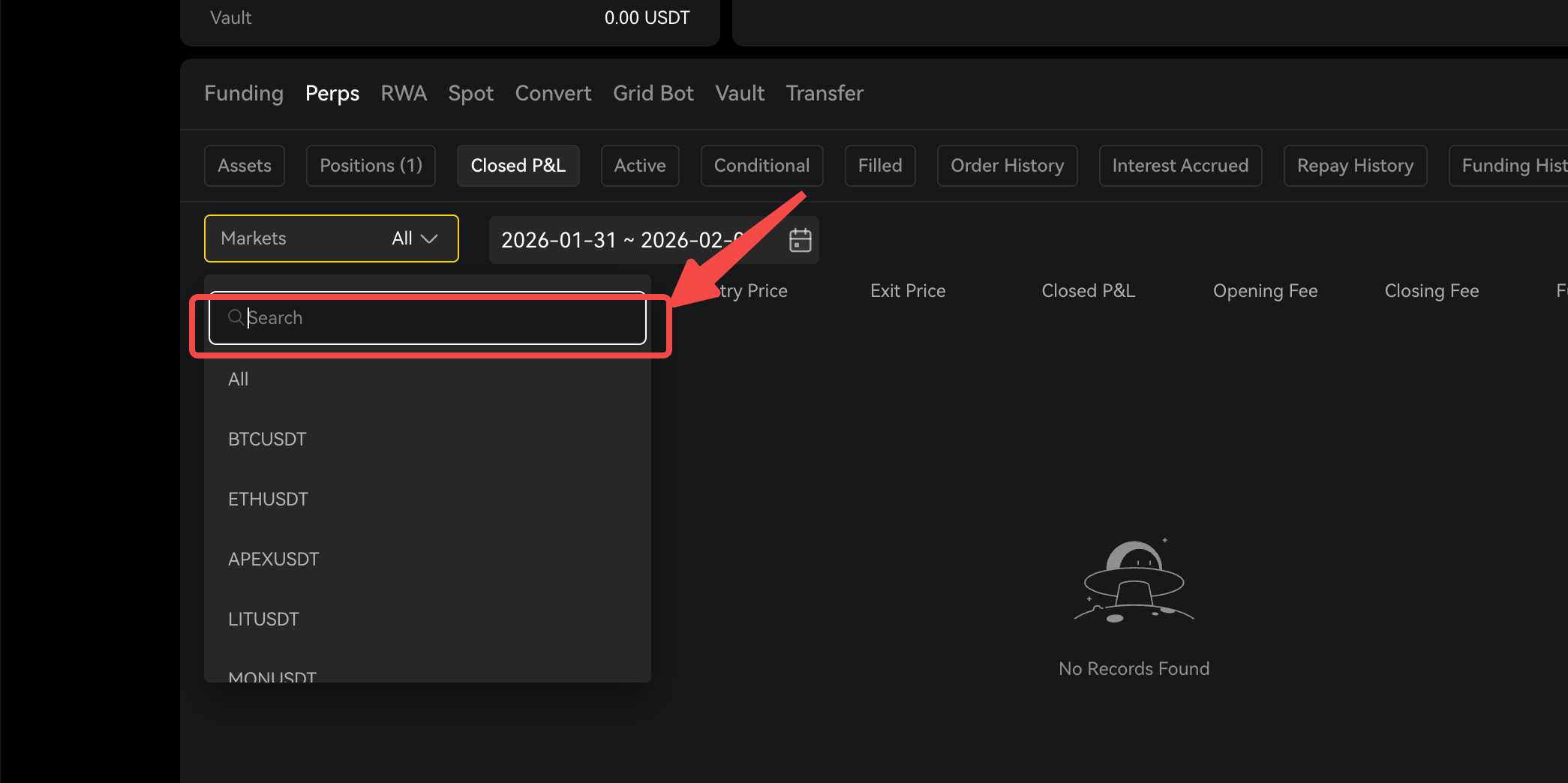
Task: Go to the Grid Bot tab
Action: click(653, 93)
